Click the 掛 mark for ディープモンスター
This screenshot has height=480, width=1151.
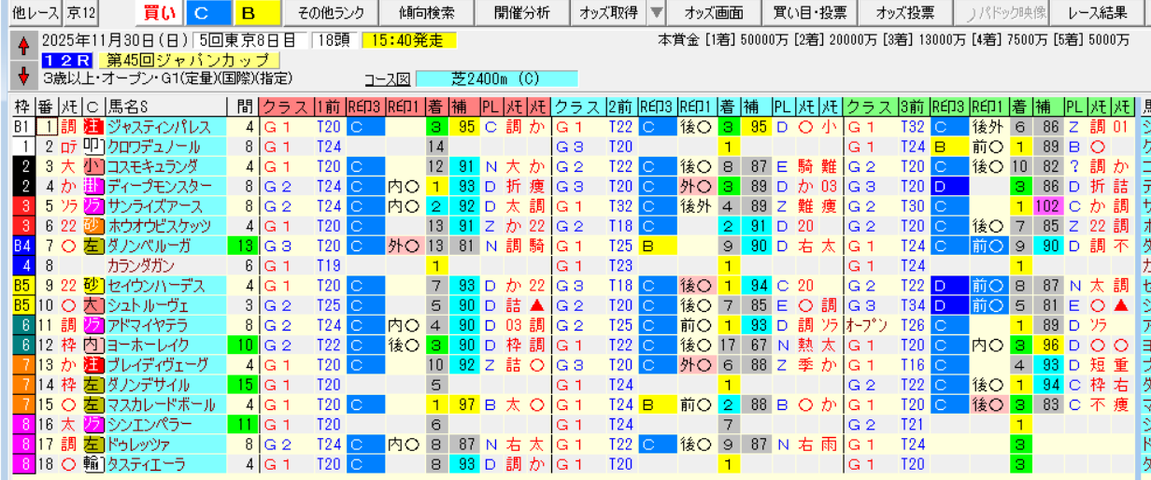[x=93, y=185]
